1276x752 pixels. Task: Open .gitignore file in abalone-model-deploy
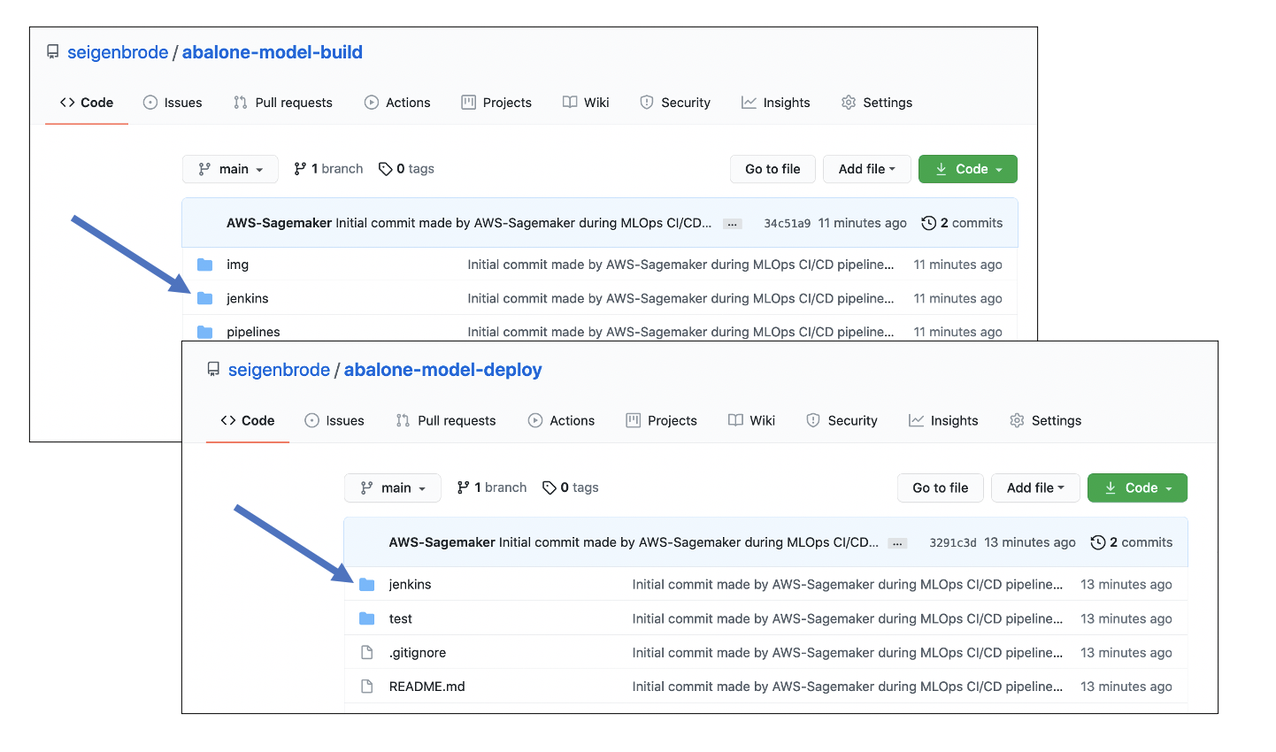click(x=418, y=653)
